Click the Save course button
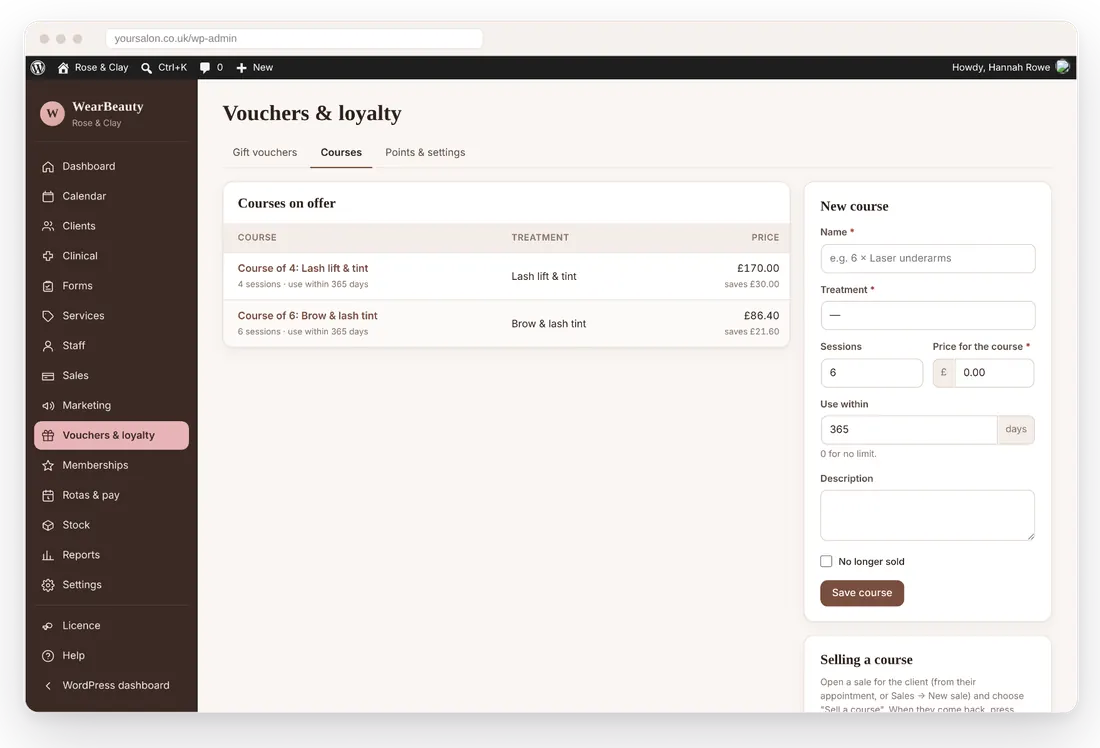Viewport: 1100px width, 748px height. 861,593
